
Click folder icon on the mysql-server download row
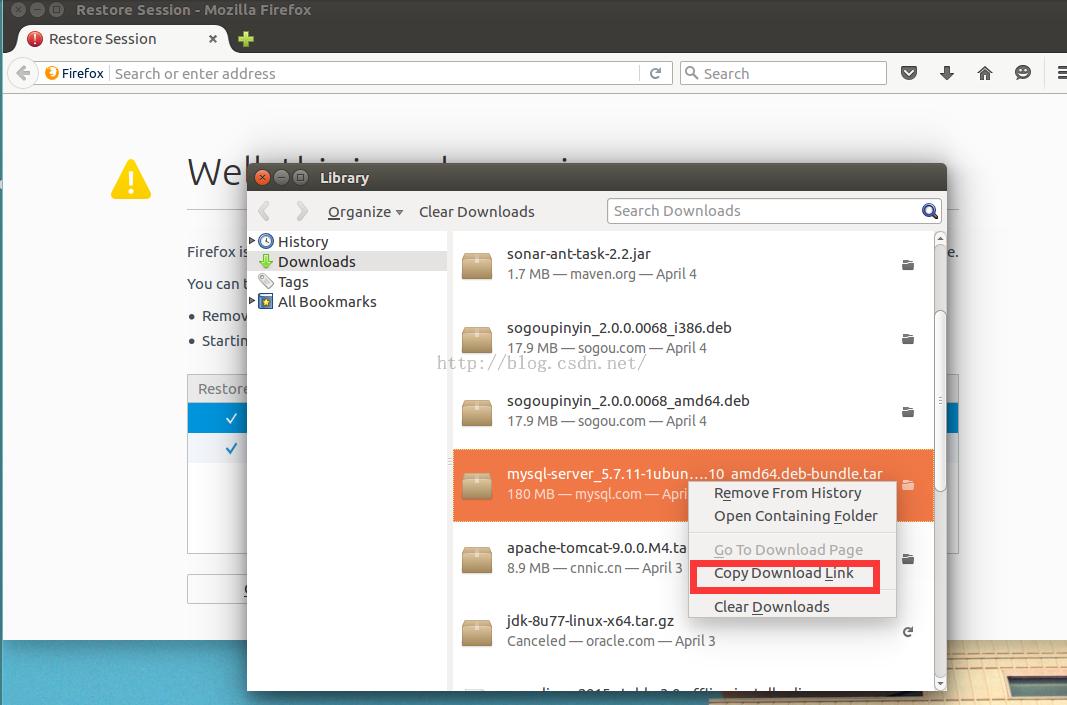point(908,485)
